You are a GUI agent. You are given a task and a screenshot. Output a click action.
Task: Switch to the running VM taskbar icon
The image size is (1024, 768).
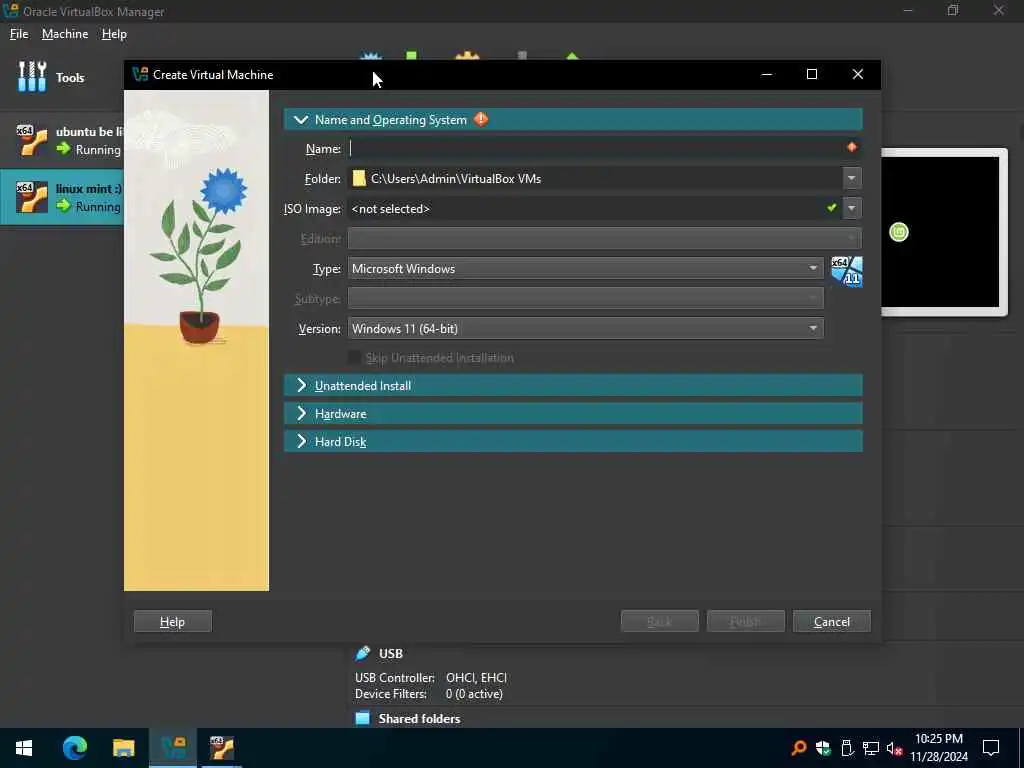click(221, 748)
